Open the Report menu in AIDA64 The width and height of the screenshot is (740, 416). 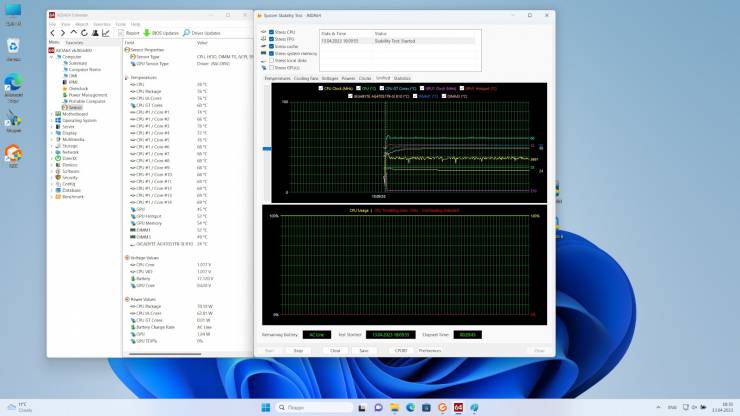tap(82, 24)
